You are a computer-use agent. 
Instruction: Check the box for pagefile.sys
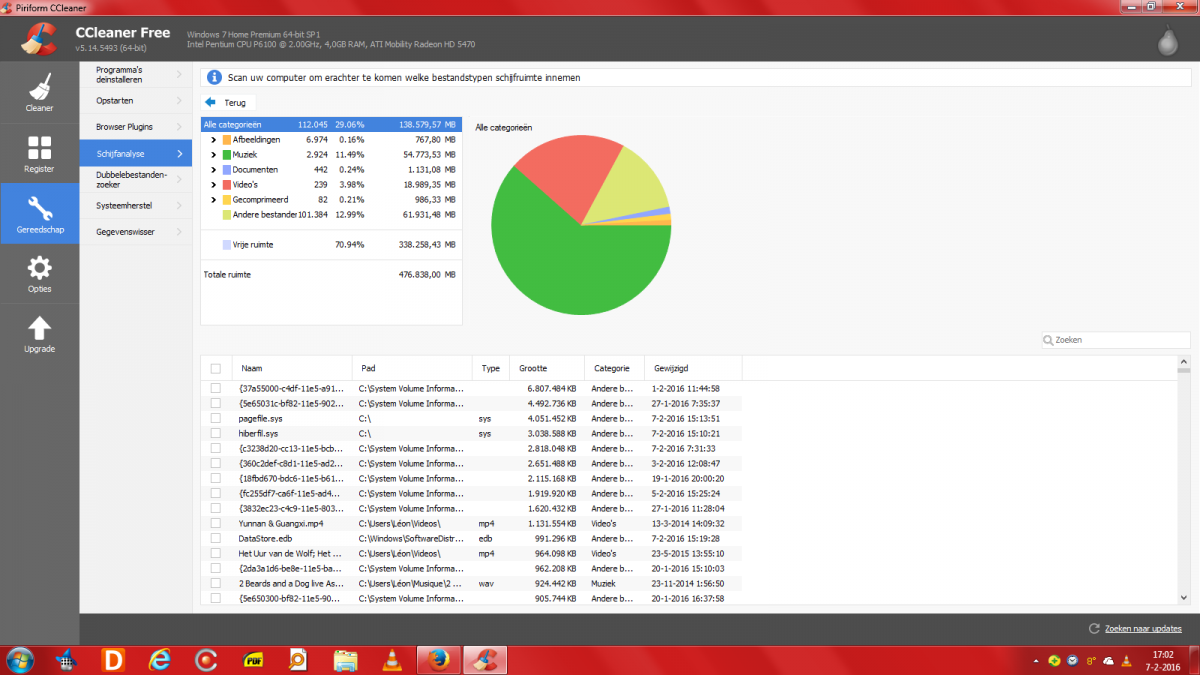(x=215, y=418)
